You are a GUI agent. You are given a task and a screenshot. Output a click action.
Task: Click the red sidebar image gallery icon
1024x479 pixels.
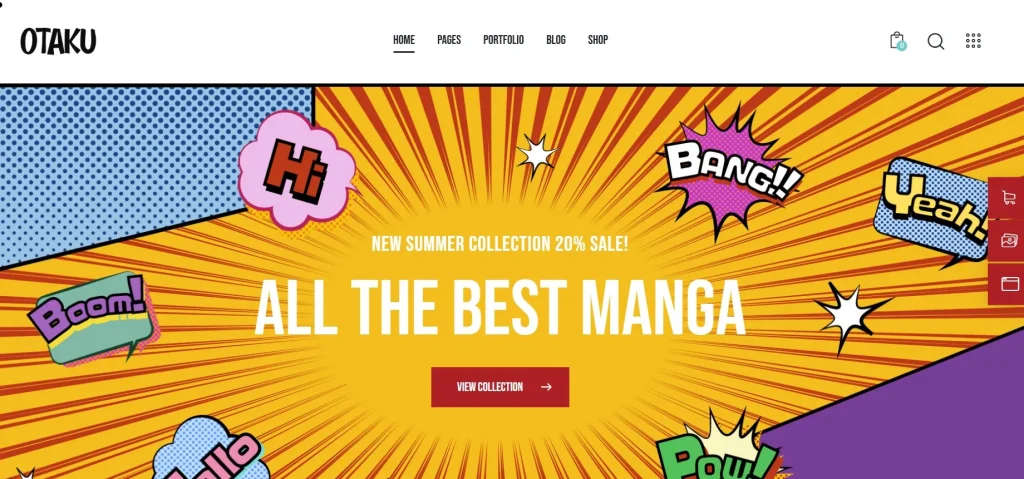tap(1008, 240)
